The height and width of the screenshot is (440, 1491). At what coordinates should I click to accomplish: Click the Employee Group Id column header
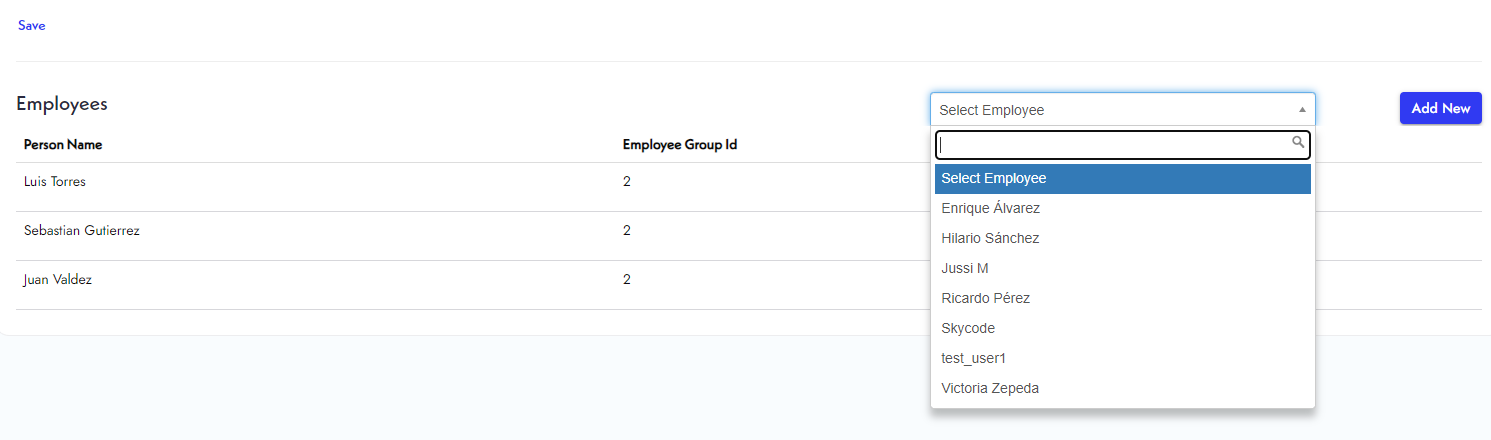coord(679,145)
